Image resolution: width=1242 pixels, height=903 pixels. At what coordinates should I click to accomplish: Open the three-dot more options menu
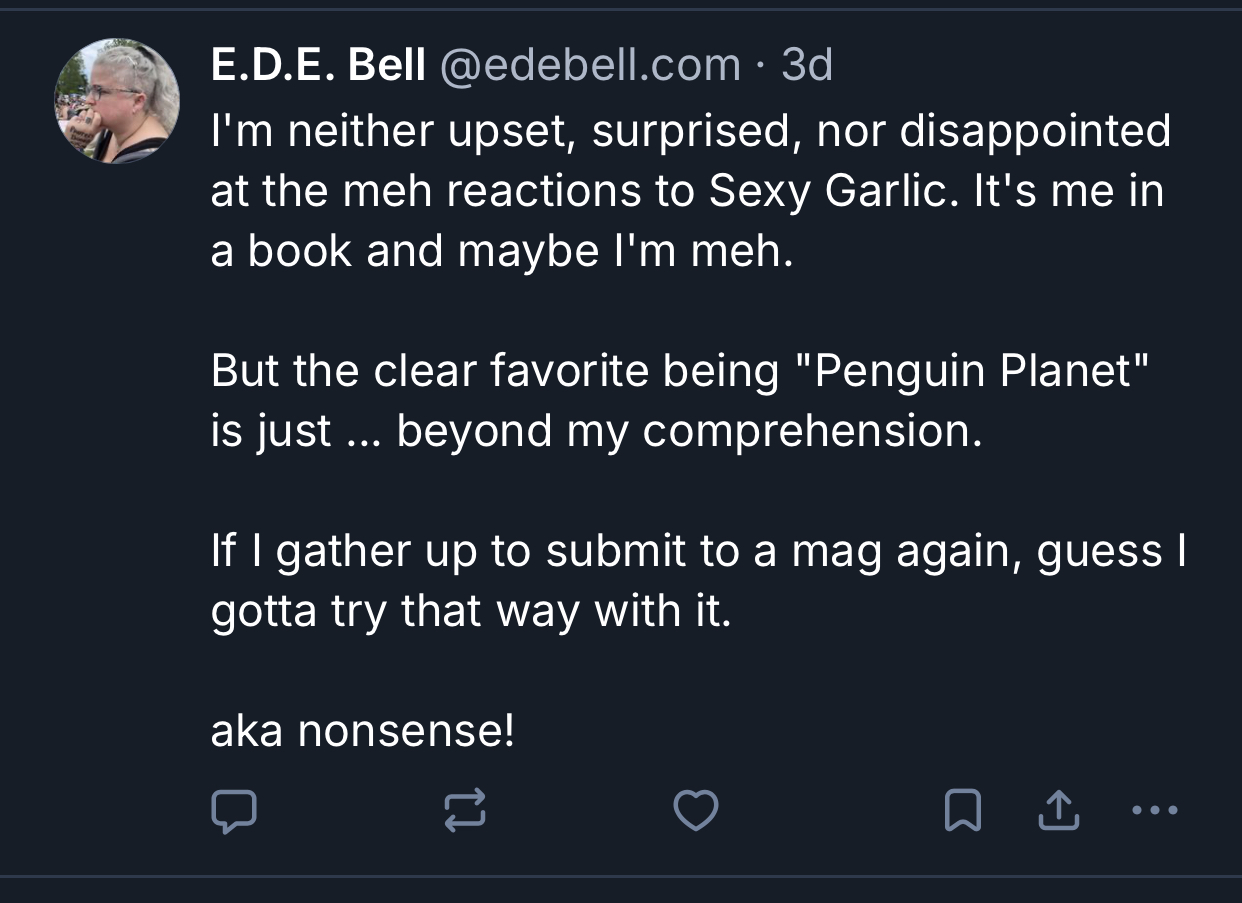[1155, 810]
